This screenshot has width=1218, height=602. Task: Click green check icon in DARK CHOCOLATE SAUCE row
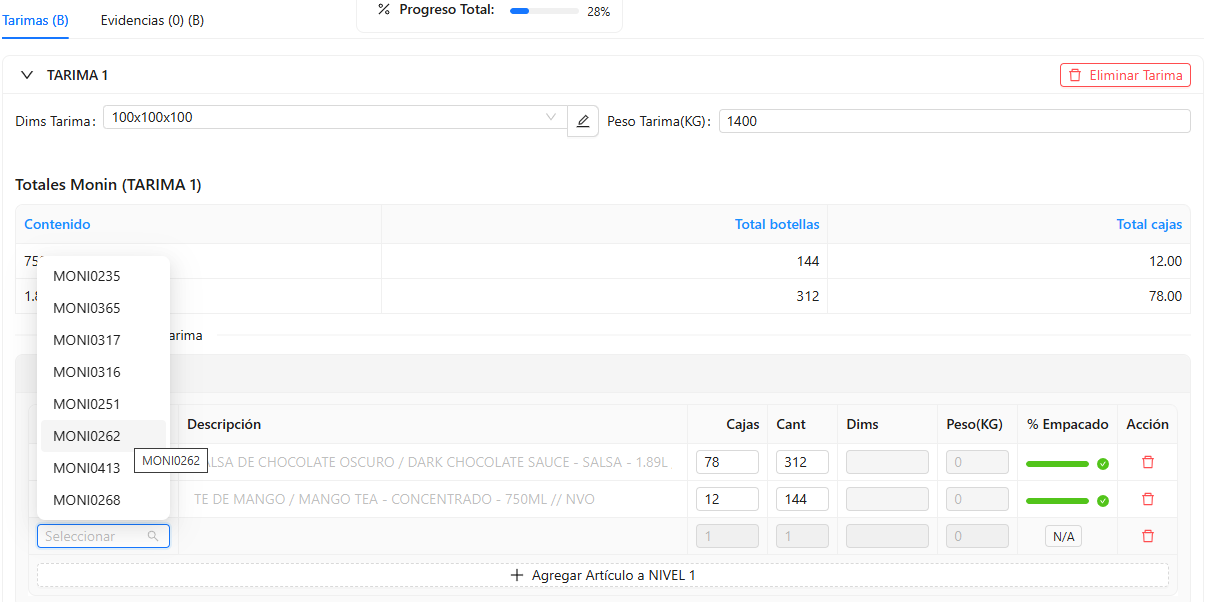[x=1103, y=463]
